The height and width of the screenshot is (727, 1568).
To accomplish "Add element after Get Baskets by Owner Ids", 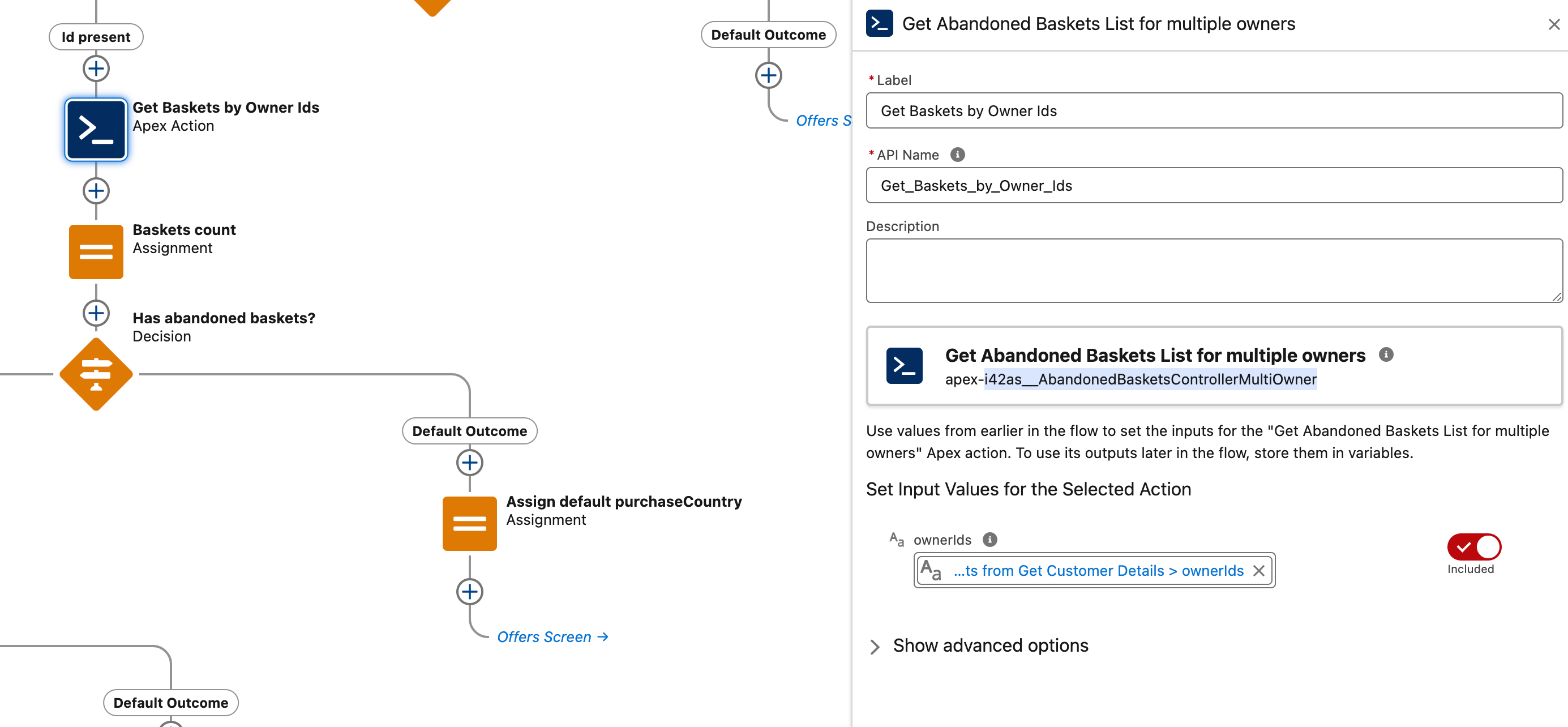I will (x=96, y=191).
